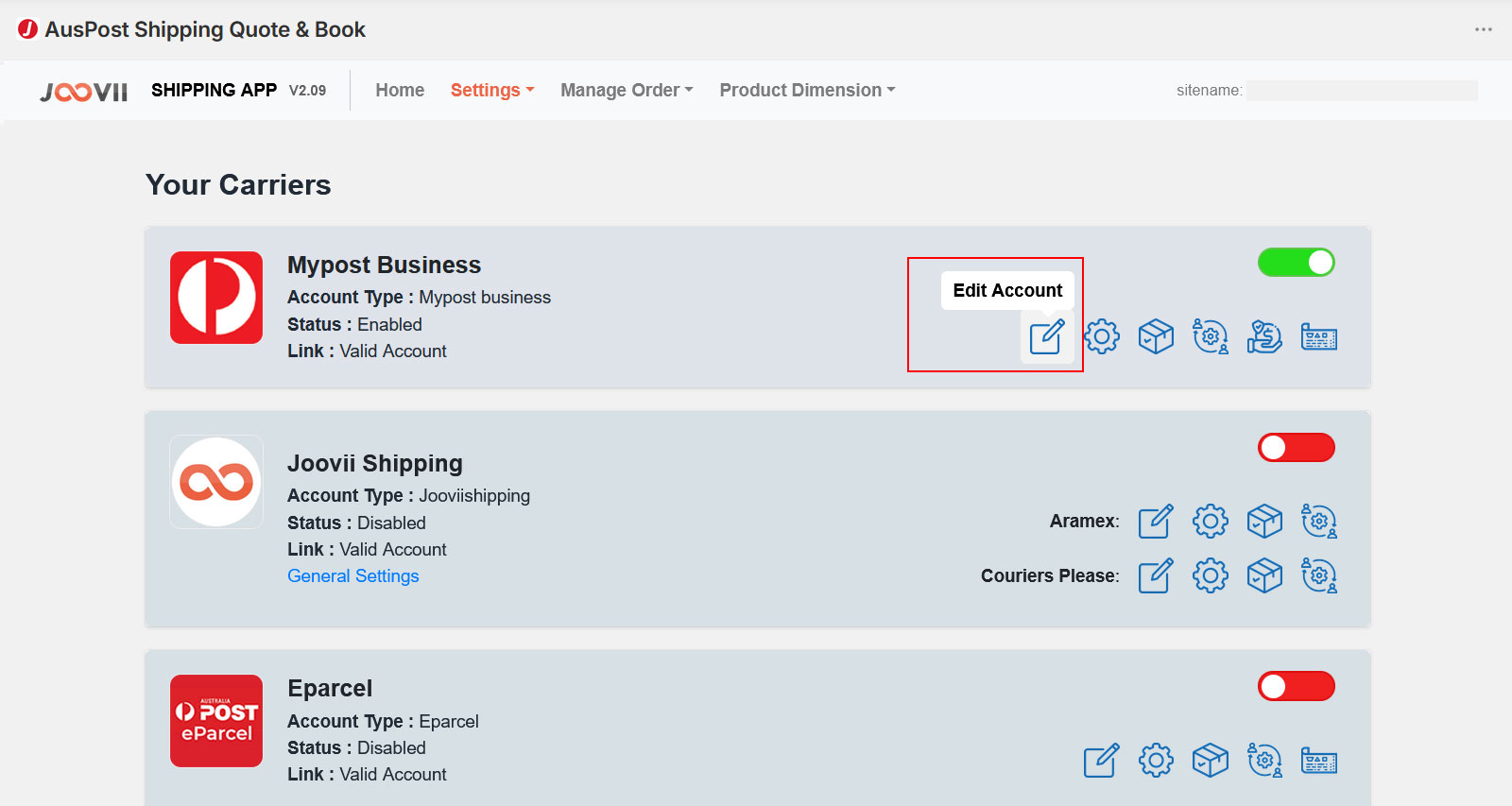Click the Joovii logo in navbar
Viewport: 1512px width, 806px height.
[x=84, y=91]
